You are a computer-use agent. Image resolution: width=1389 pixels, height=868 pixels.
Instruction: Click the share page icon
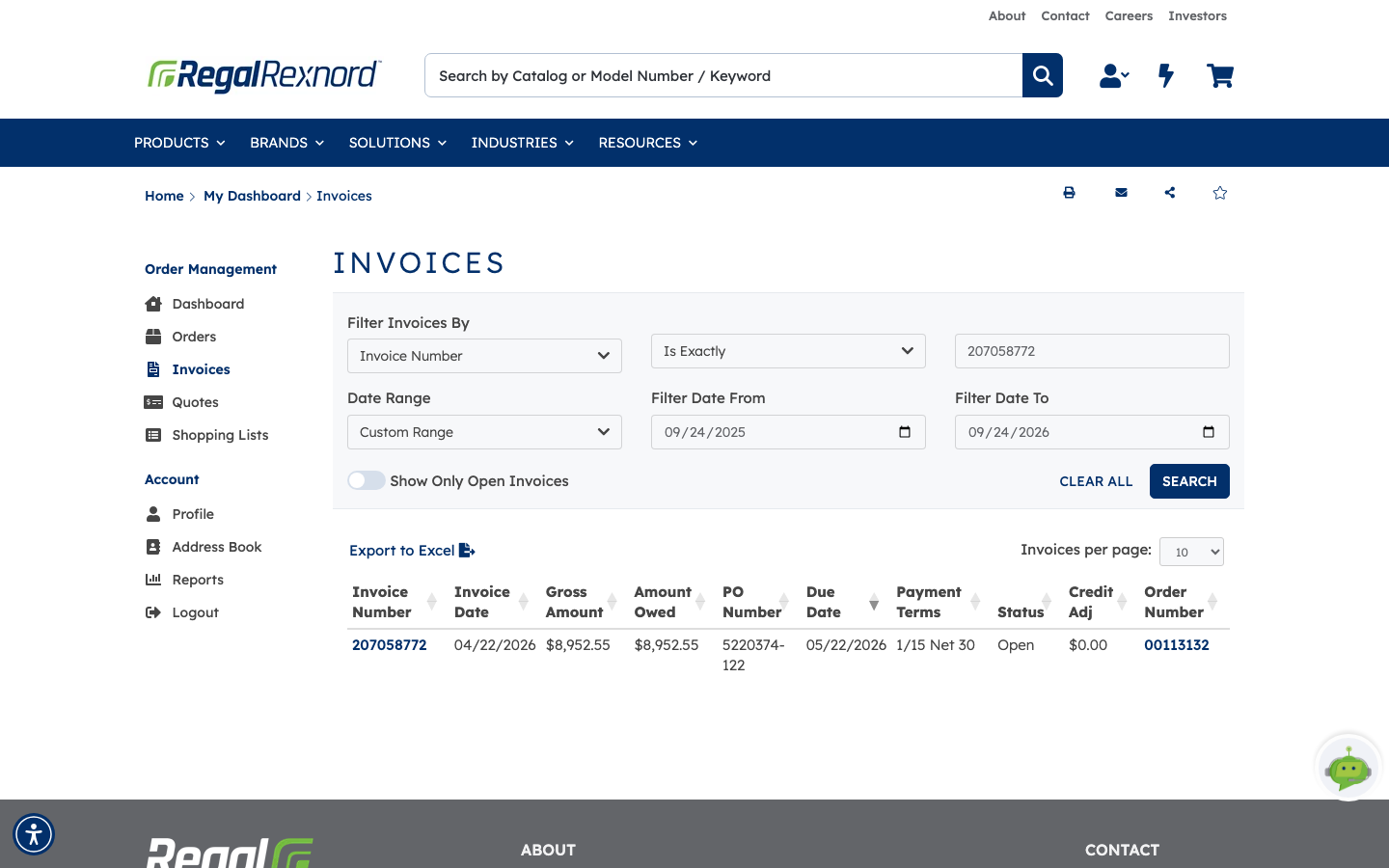point(1170,193)
